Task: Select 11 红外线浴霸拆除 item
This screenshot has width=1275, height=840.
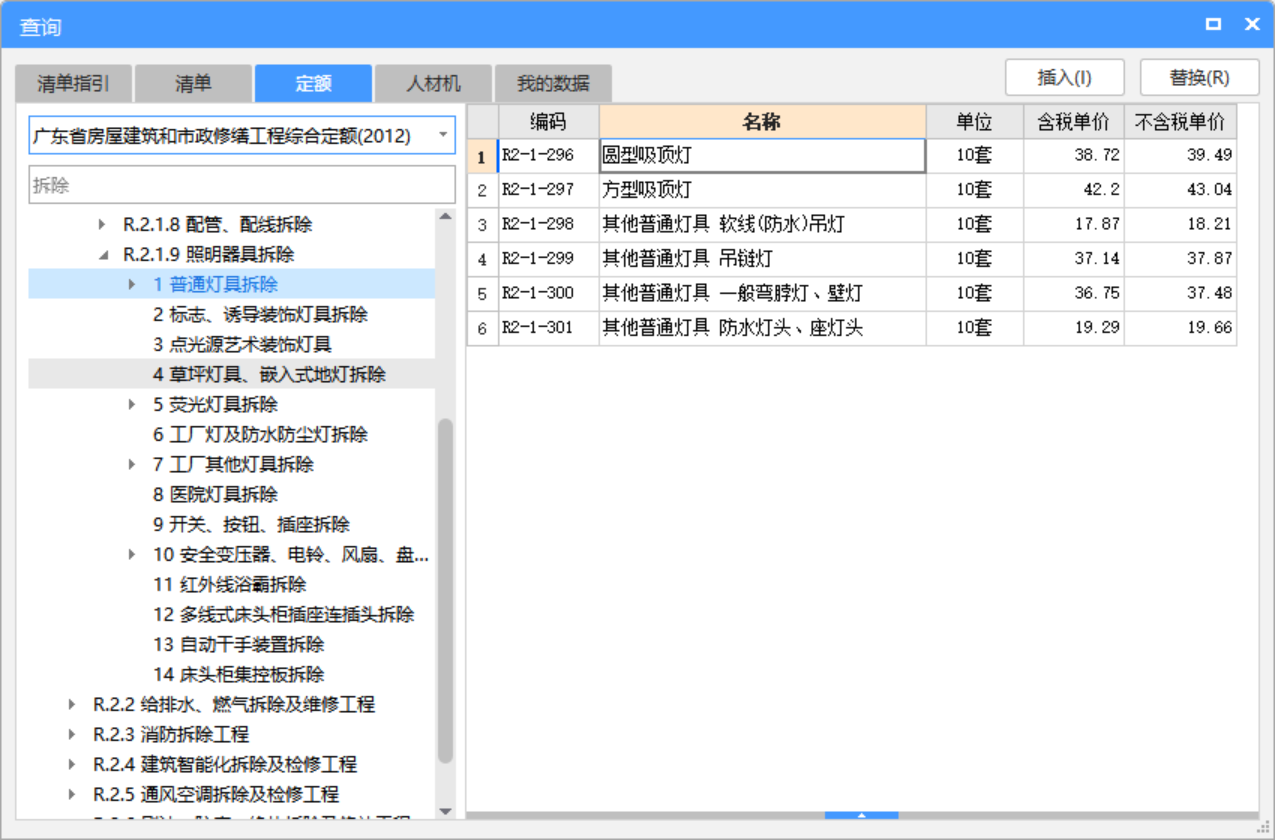Action: [x=229, y=585]
